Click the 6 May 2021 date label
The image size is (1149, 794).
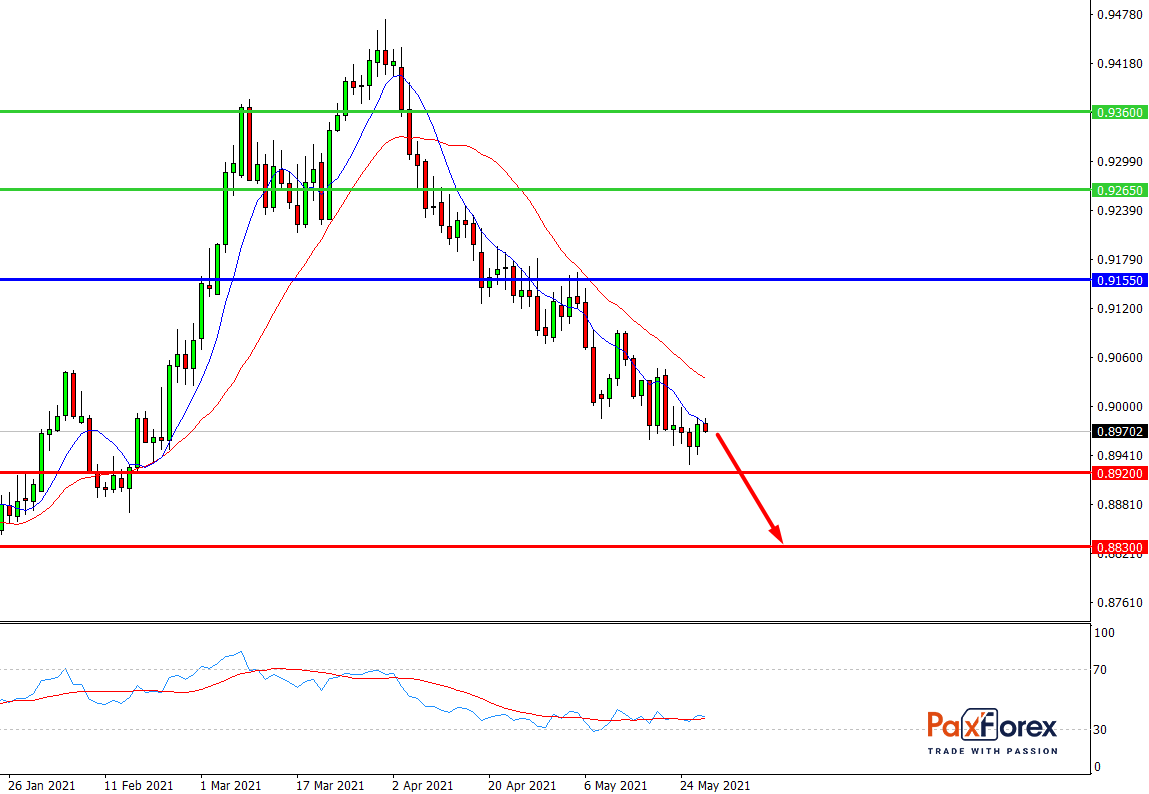point(616,785)
